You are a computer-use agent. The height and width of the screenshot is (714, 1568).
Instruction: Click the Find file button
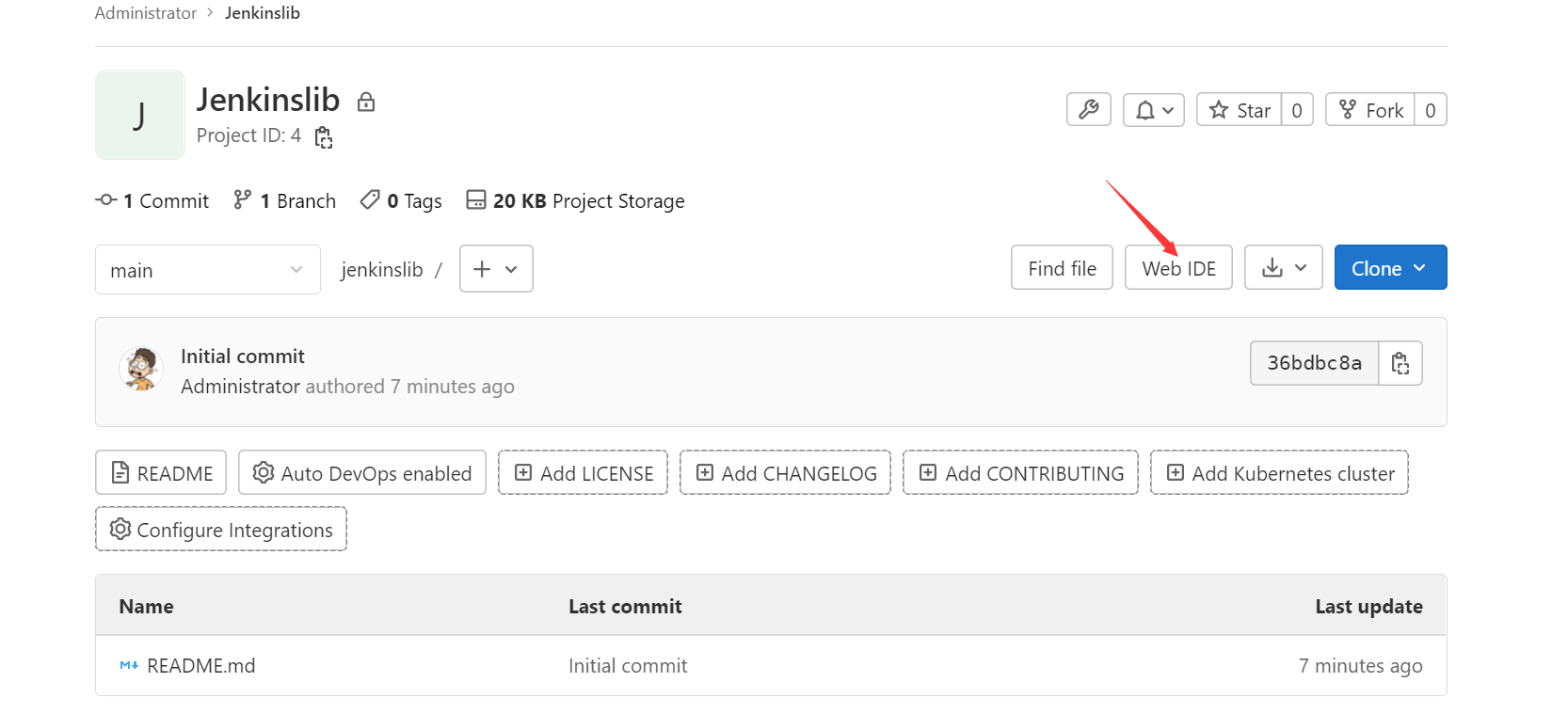coord(1062,268)
